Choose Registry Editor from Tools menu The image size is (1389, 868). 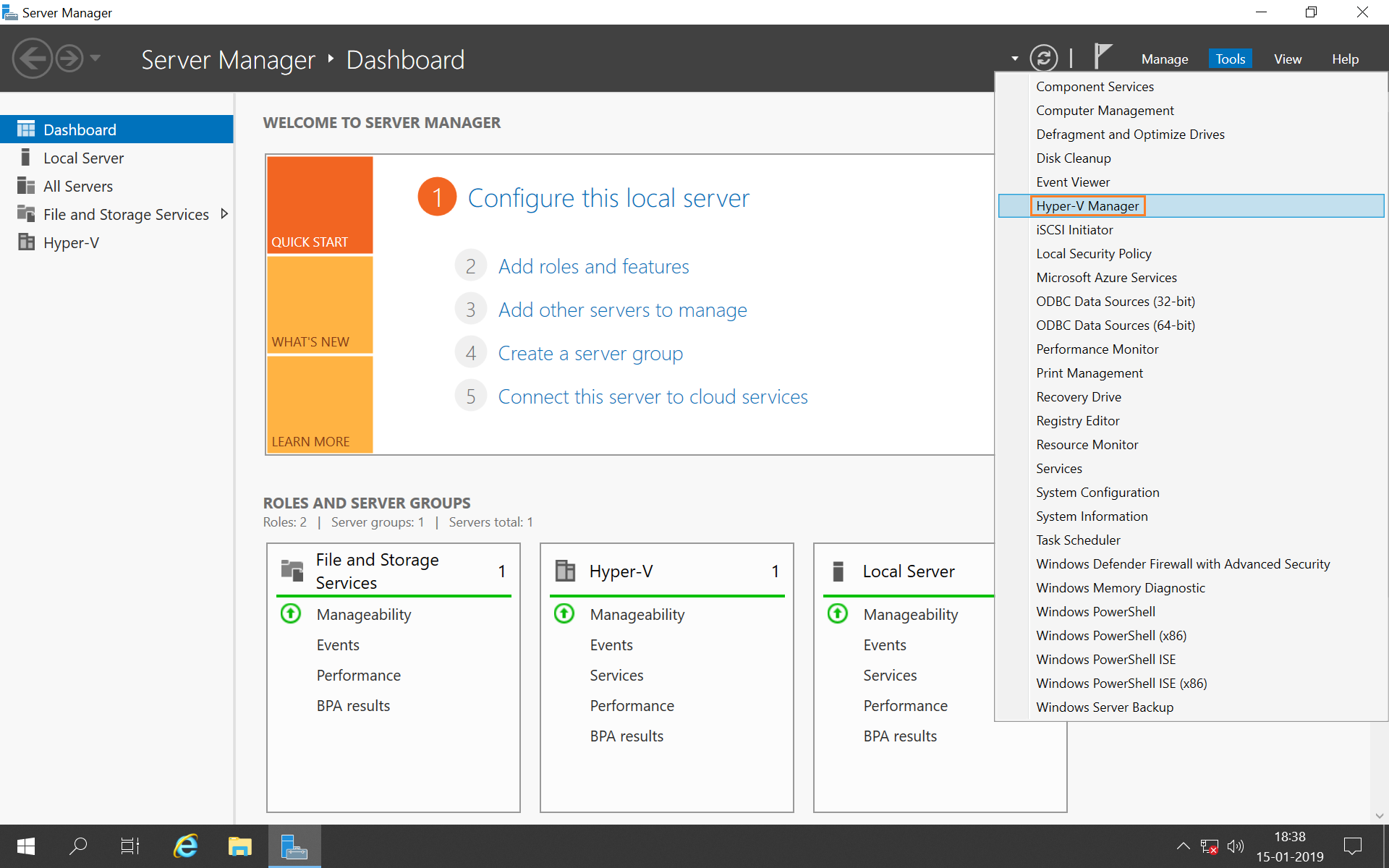(x=1191, y=421)
